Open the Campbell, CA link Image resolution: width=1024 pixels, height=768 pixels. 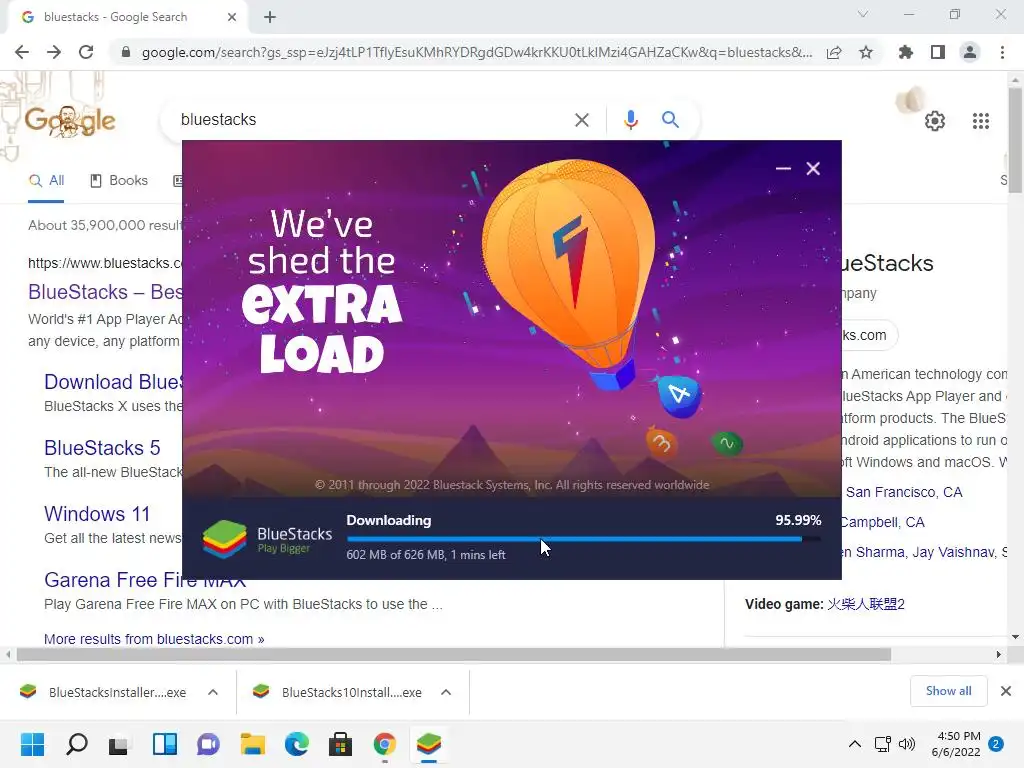882,522
